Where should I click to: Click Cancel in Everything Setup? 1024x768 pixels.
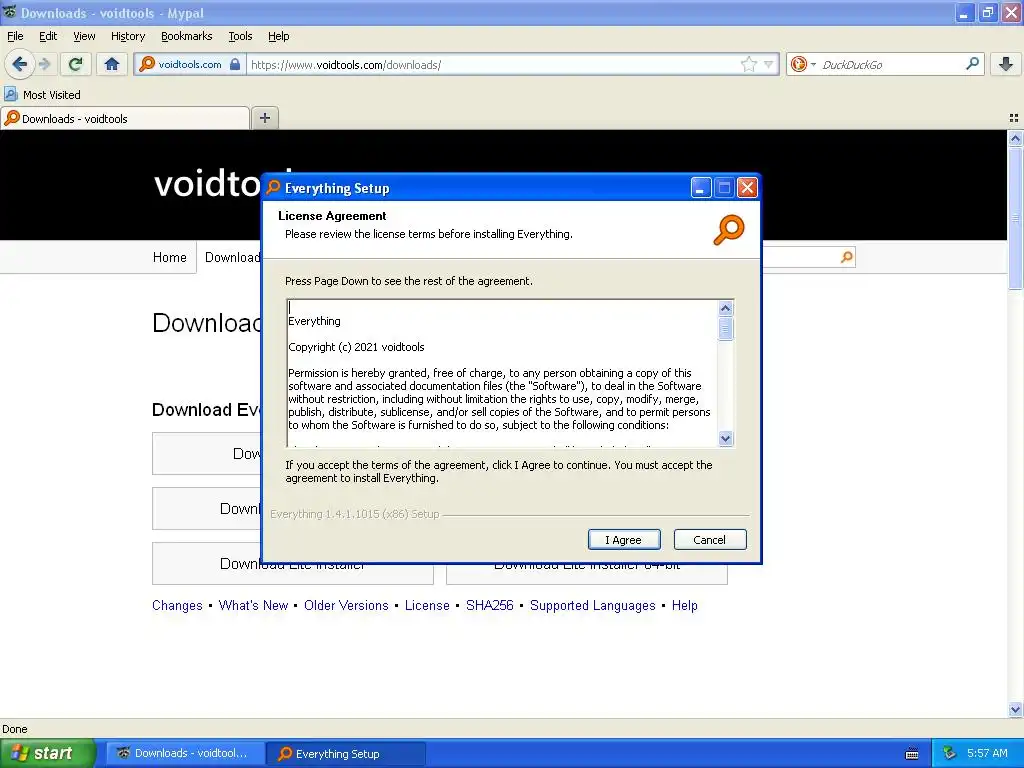click(x=709, y=540)
